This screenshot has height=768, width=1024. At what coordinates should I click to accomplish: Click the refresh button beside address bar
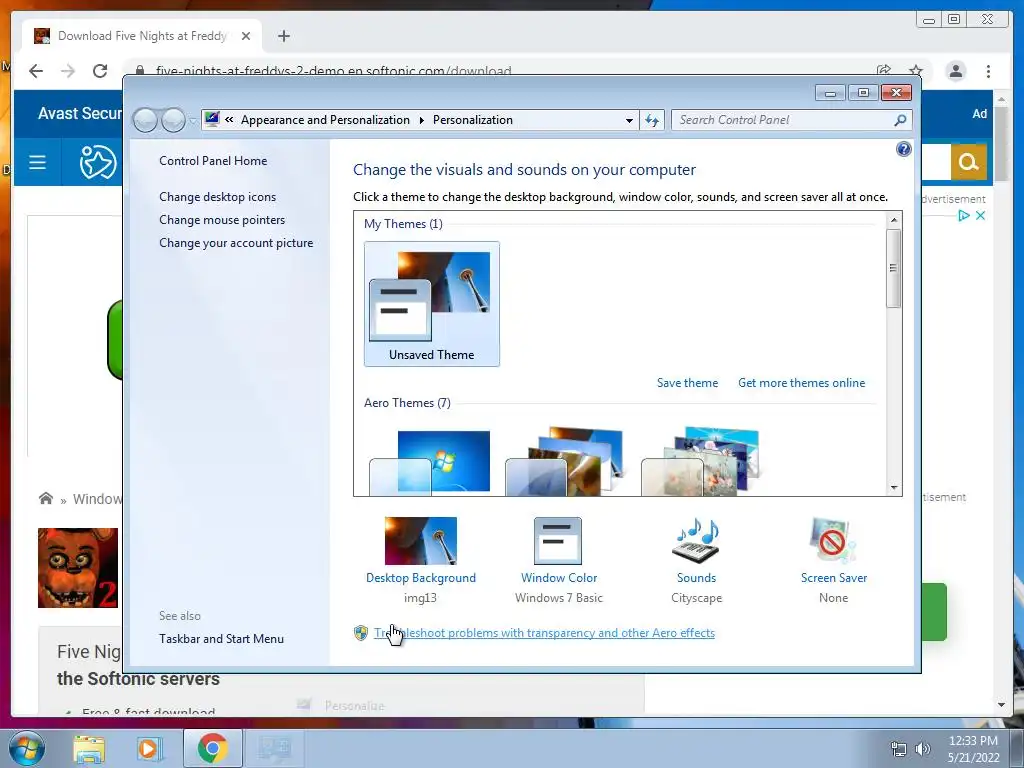[x=652, y=120]
